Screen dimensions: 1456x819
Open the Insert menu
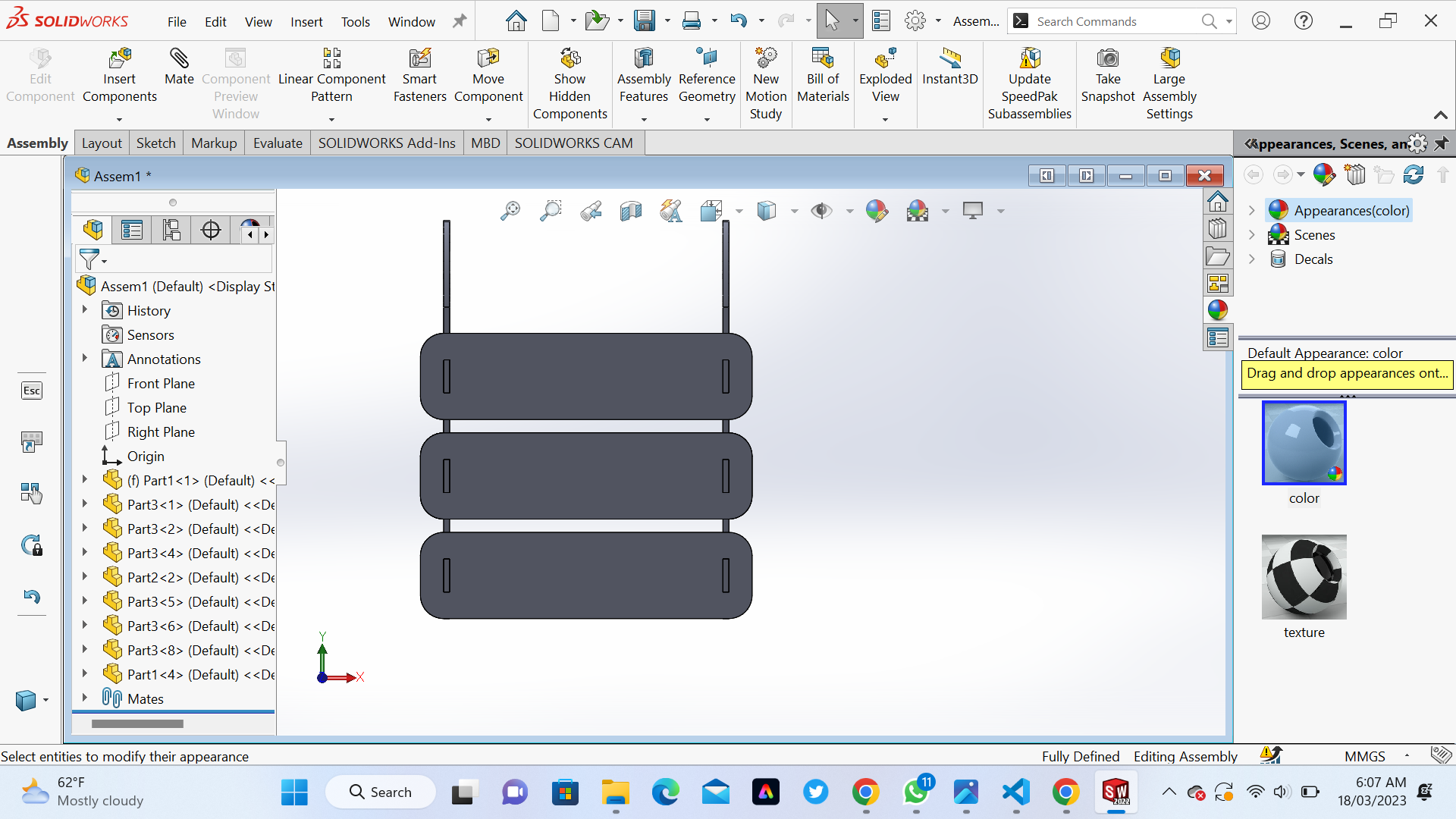(306, 22)
